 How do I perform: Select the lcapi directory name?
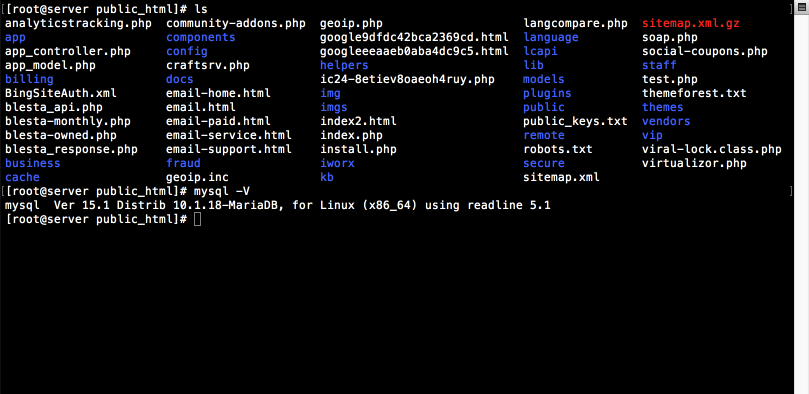[x=541, y=52]
